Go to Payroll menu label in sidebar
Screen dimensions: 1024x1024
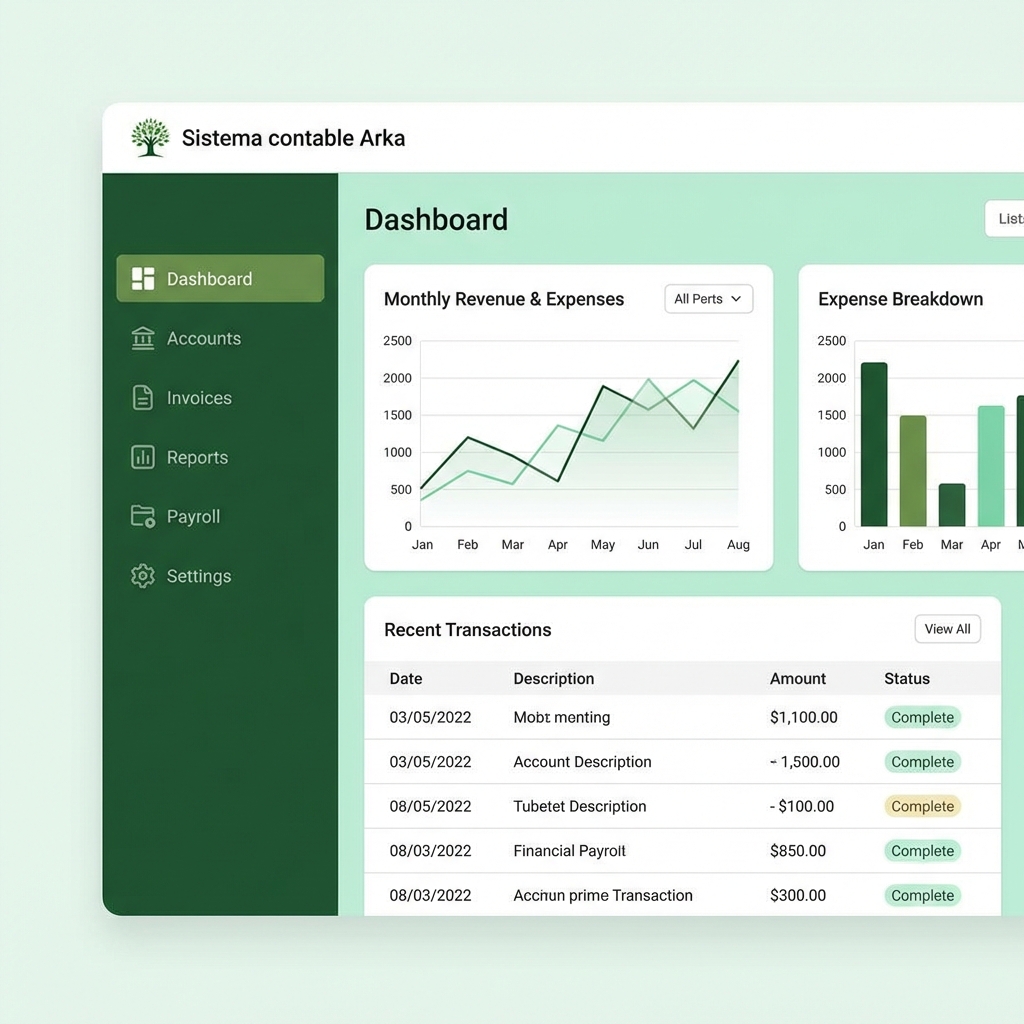pyautogui.click(x=193, y=517)
